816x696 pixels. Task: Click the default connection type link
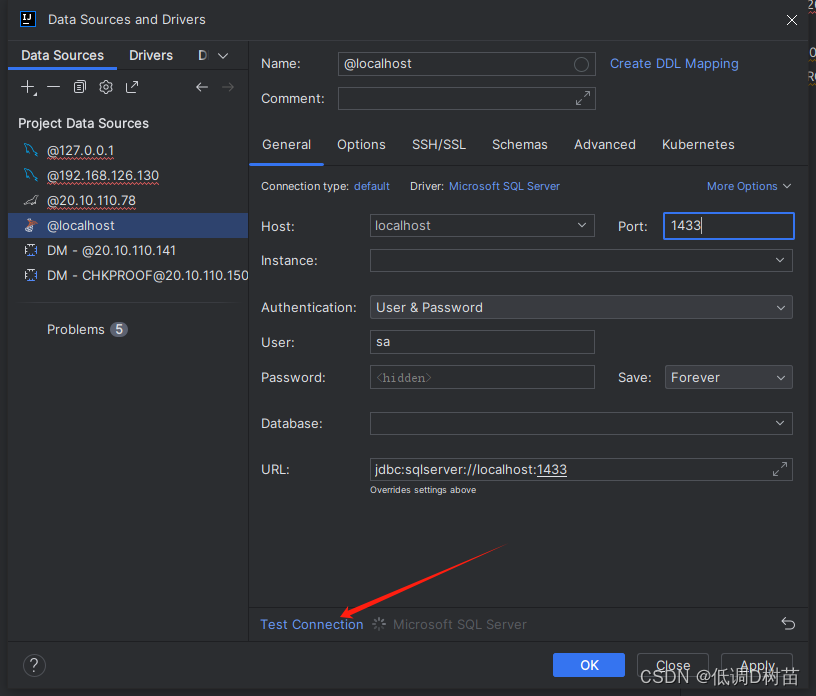pyautogui.click(x=372, y=186)
